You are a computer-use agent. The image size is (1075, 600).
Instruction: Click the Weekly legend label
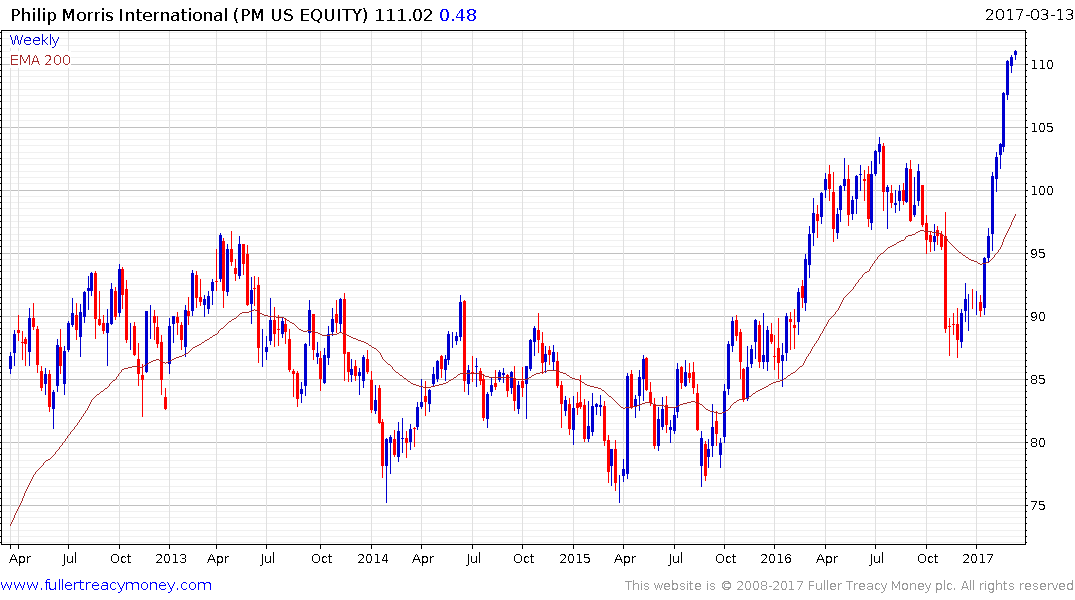click(x=34, y=40)
